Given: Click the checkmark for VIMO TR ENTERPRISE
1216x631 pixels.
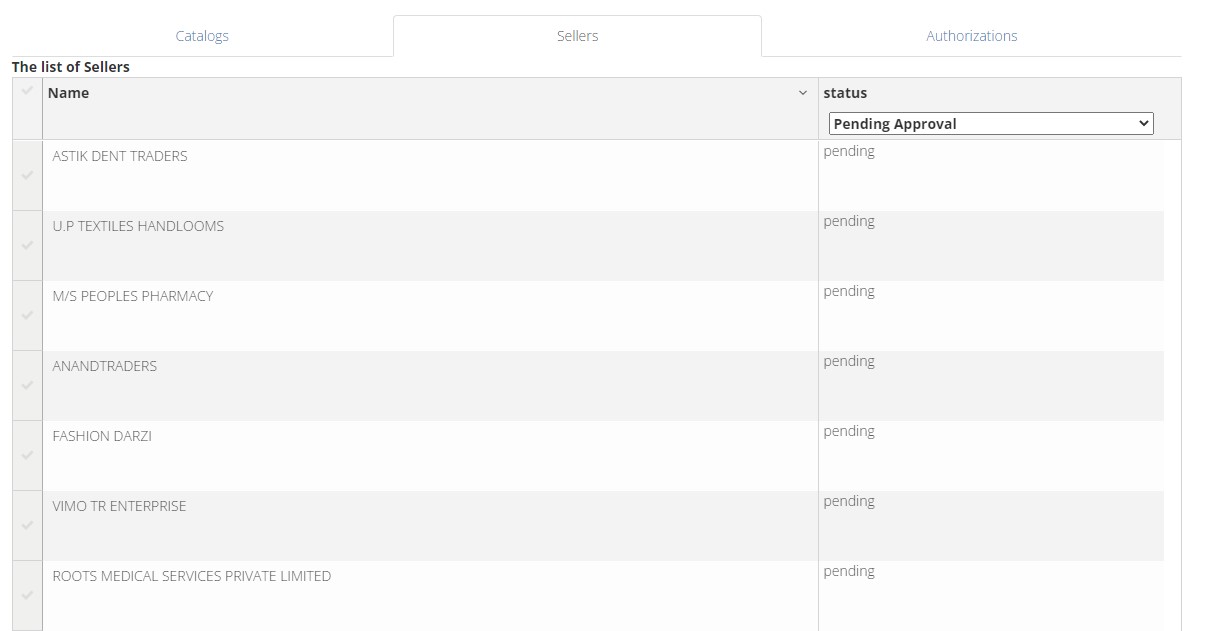Looking at the screenshot, I should pyautogui.click(x=27, y=525).
